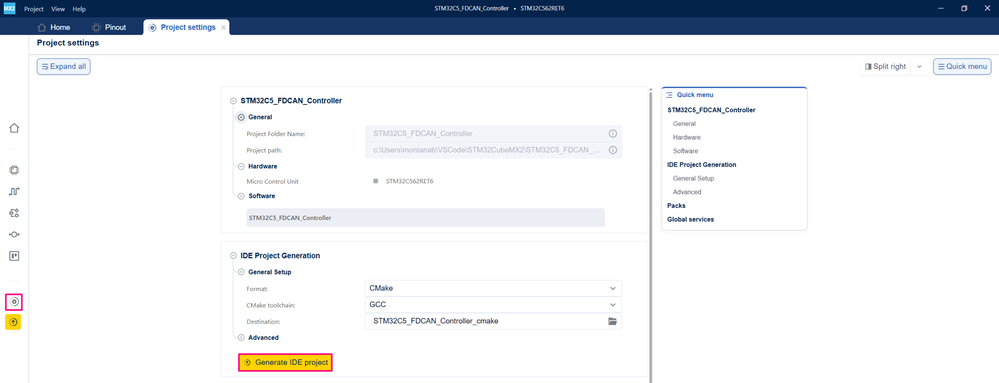Open the clock waveform icon in sidebar
The height and width of the screenshot is (383, 999).
[x=14, y=191]
